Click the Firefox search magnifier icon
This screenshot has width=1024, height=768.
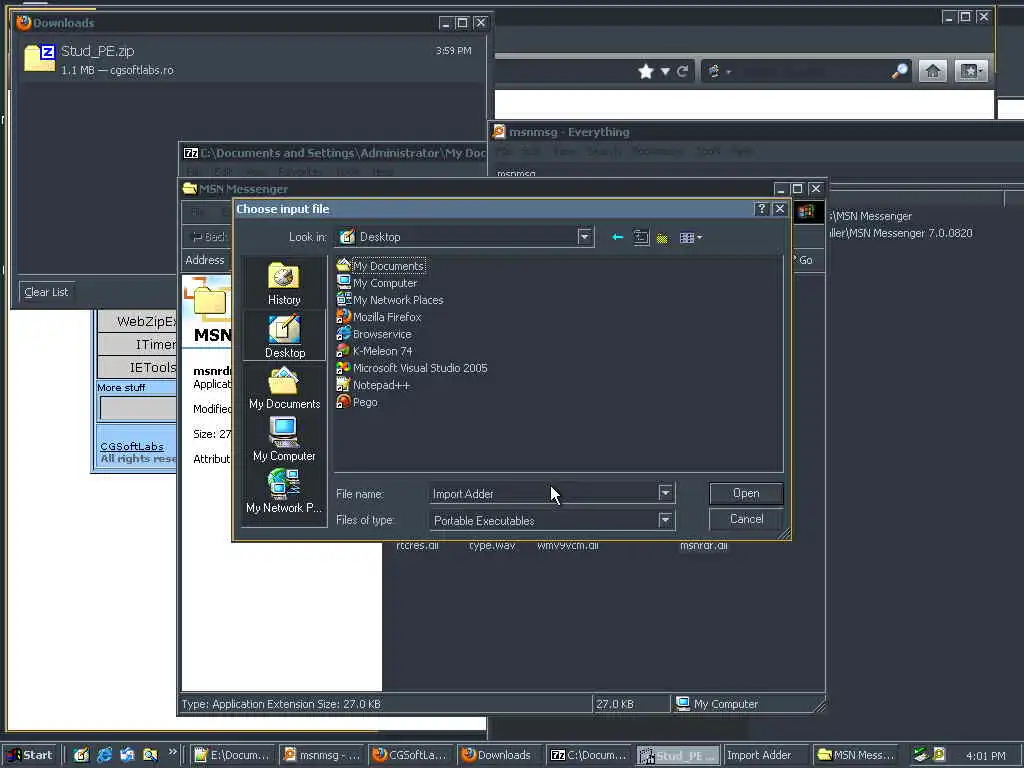899,71
